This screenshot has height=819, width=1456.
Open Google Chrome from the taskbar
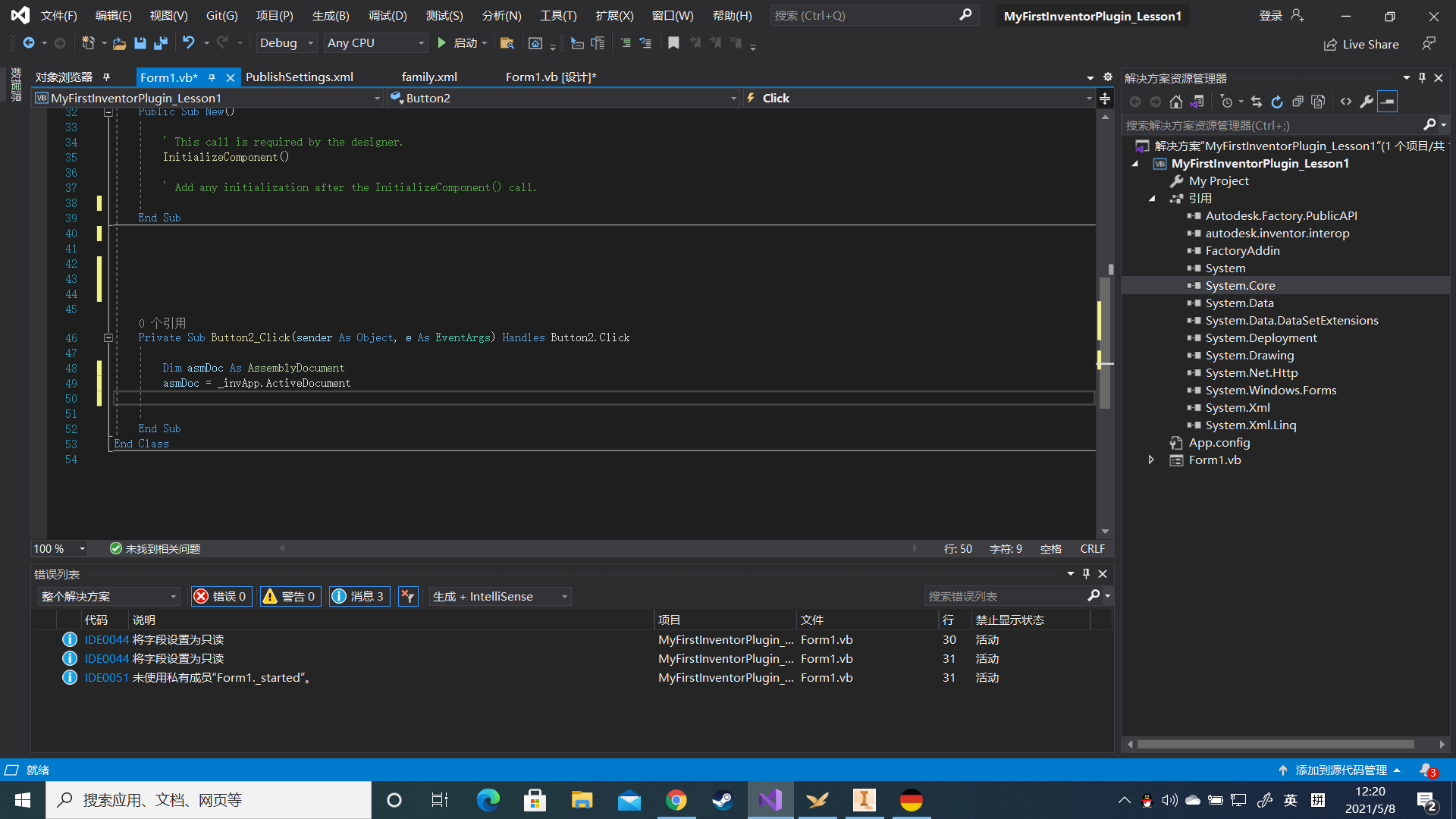pos(676,800)
